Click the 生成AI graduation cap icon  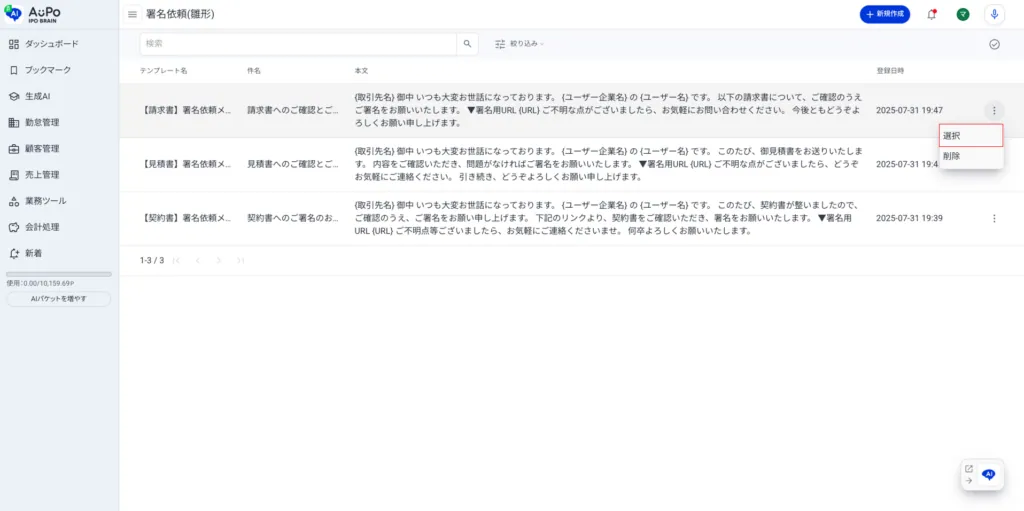14,96
